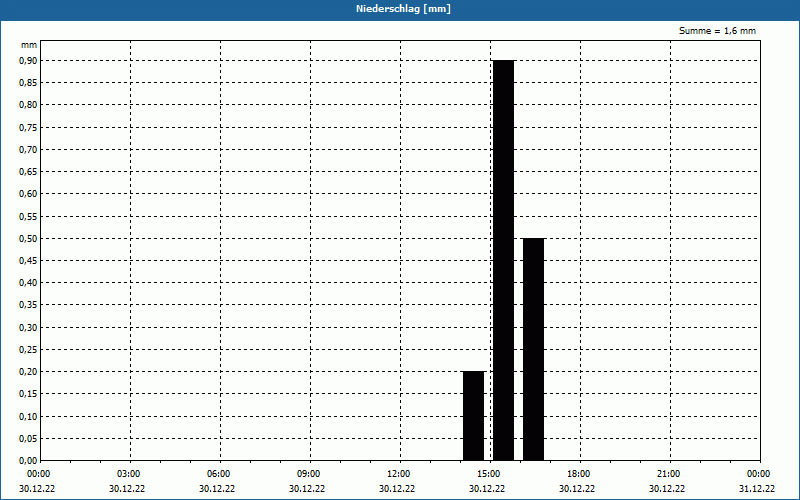Click the precipitation bar reaching 0,50
Image resolution: width=800 pixels, height=500 pixels.
coord(533,349)
